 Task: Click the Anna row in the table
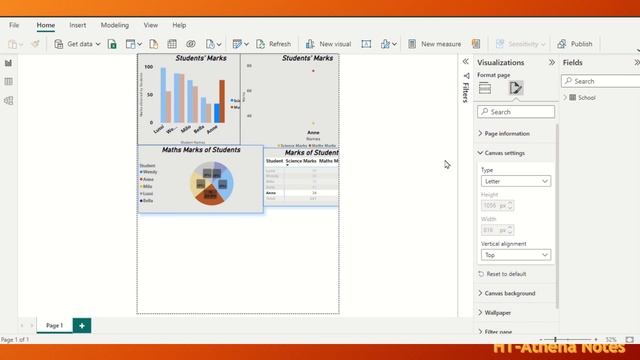301,193
